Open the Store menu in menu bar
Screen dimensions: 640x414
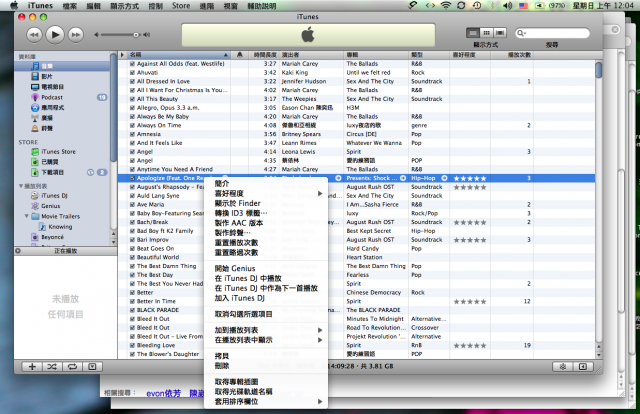tap(181, 6)
